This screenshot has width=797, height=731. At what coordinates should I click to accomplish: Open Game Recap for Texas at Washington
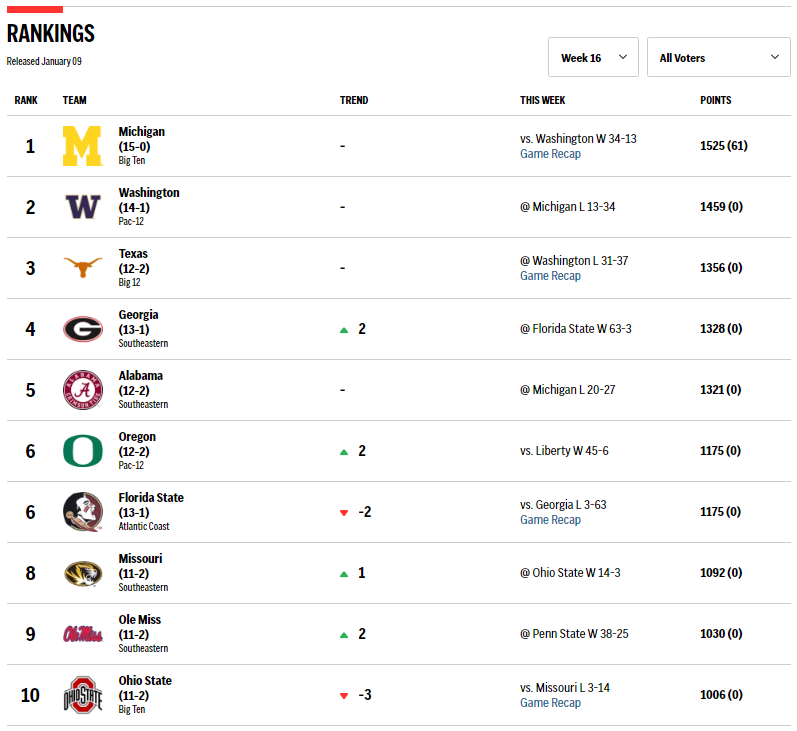(550, 276)
